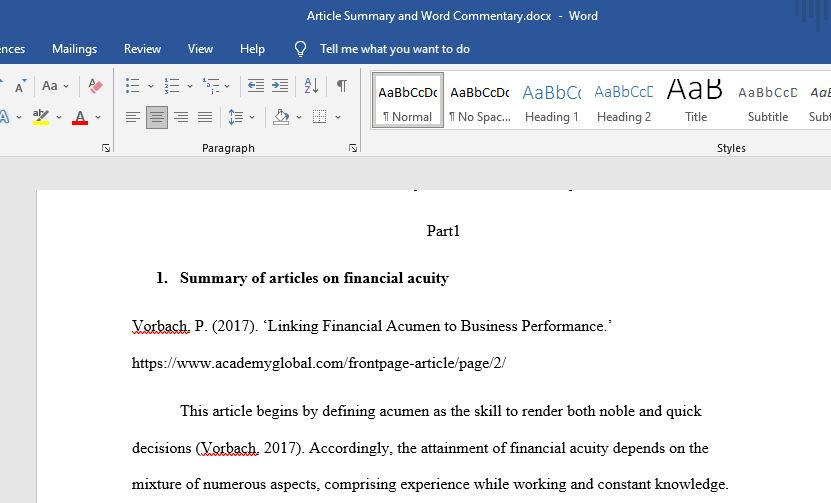Click the Sort A to Z icon
Screen dimensions: 831x503
(x=311, y=85)
